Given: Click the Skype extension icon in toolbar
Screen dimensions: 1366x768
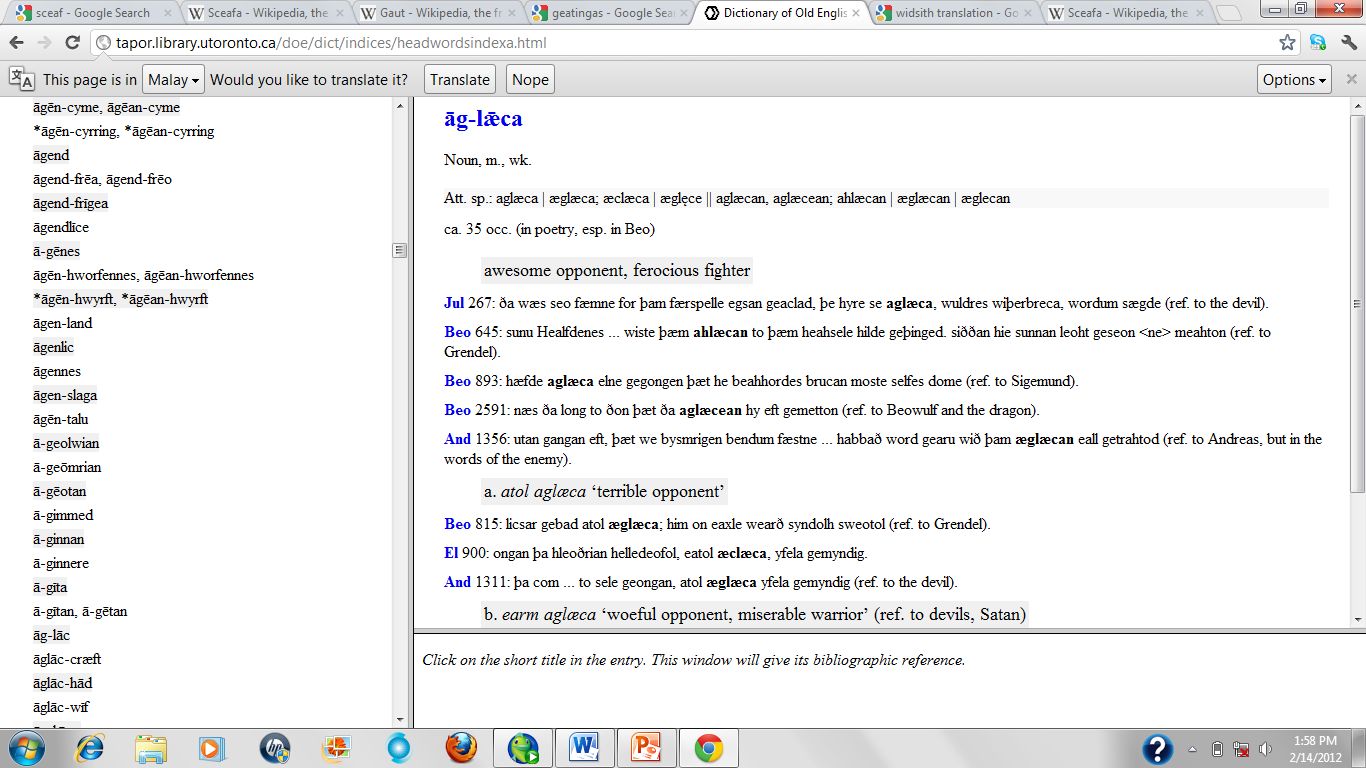Looking at the screenshot, I should 1318,43.
